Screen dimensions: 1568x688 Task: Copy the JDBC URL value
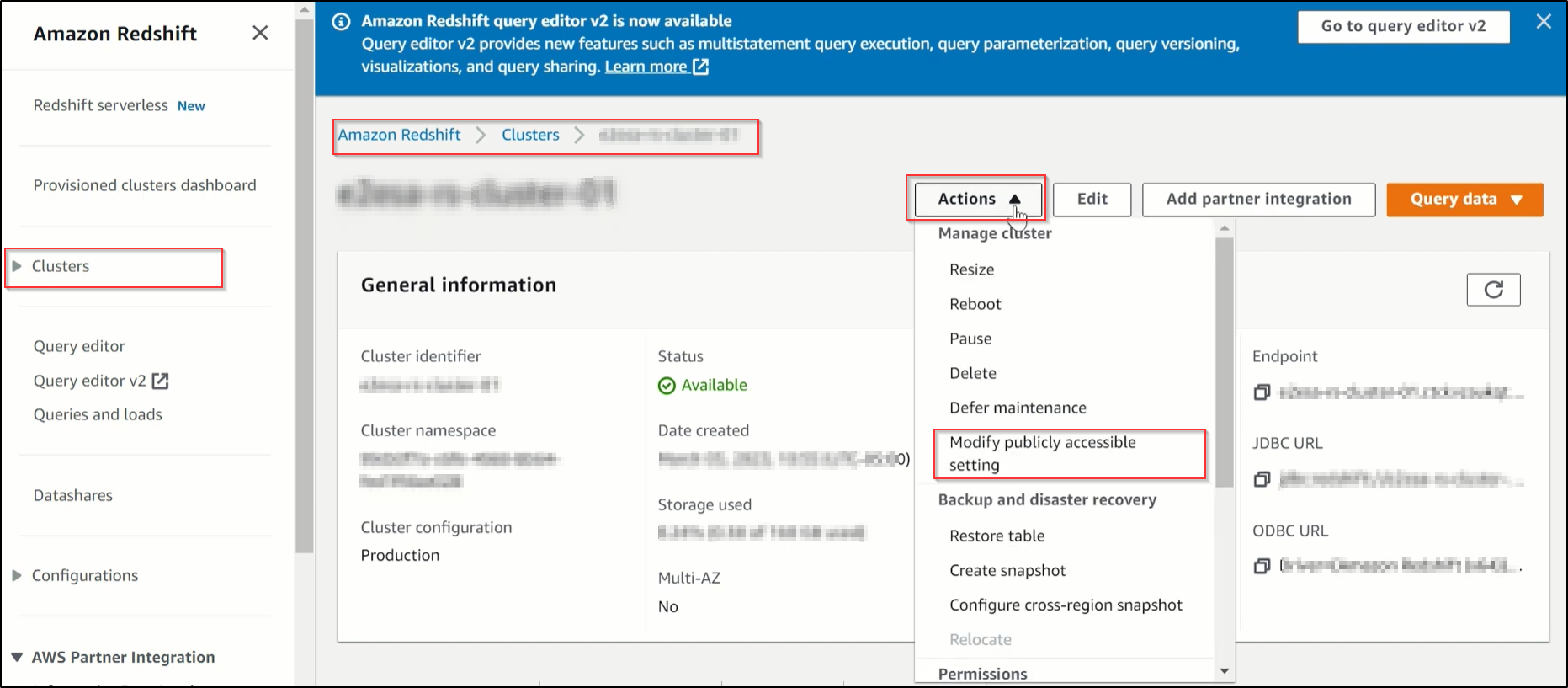tap(1262, 479)
